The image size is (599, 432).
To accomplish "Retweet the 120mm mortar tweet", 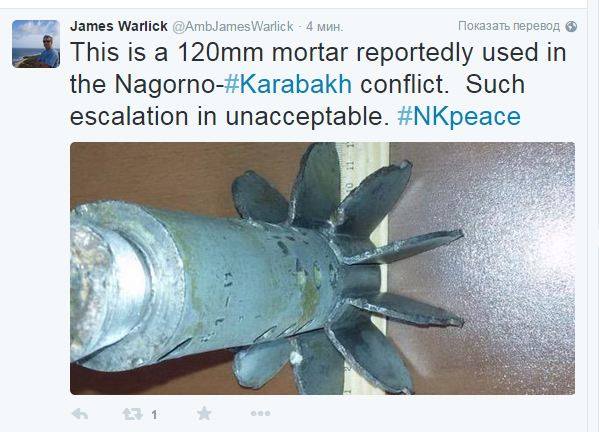I will [x=132, y=414].
